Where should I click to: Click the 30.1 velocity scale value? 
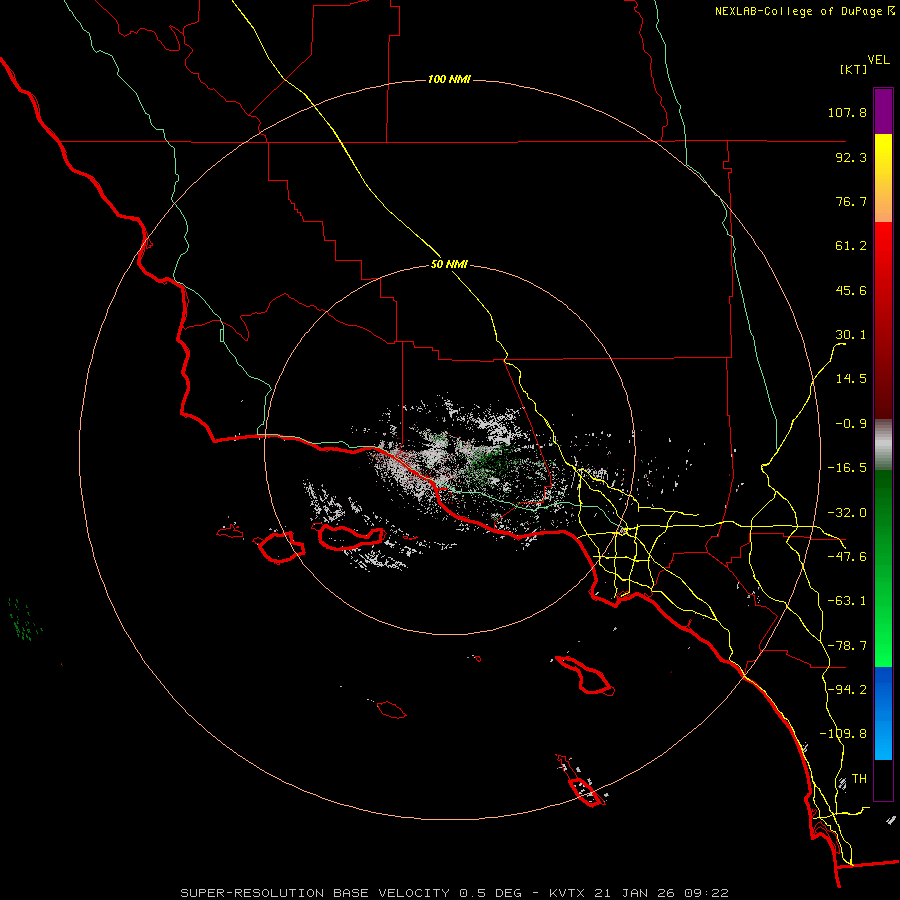[x=851, y=335]
